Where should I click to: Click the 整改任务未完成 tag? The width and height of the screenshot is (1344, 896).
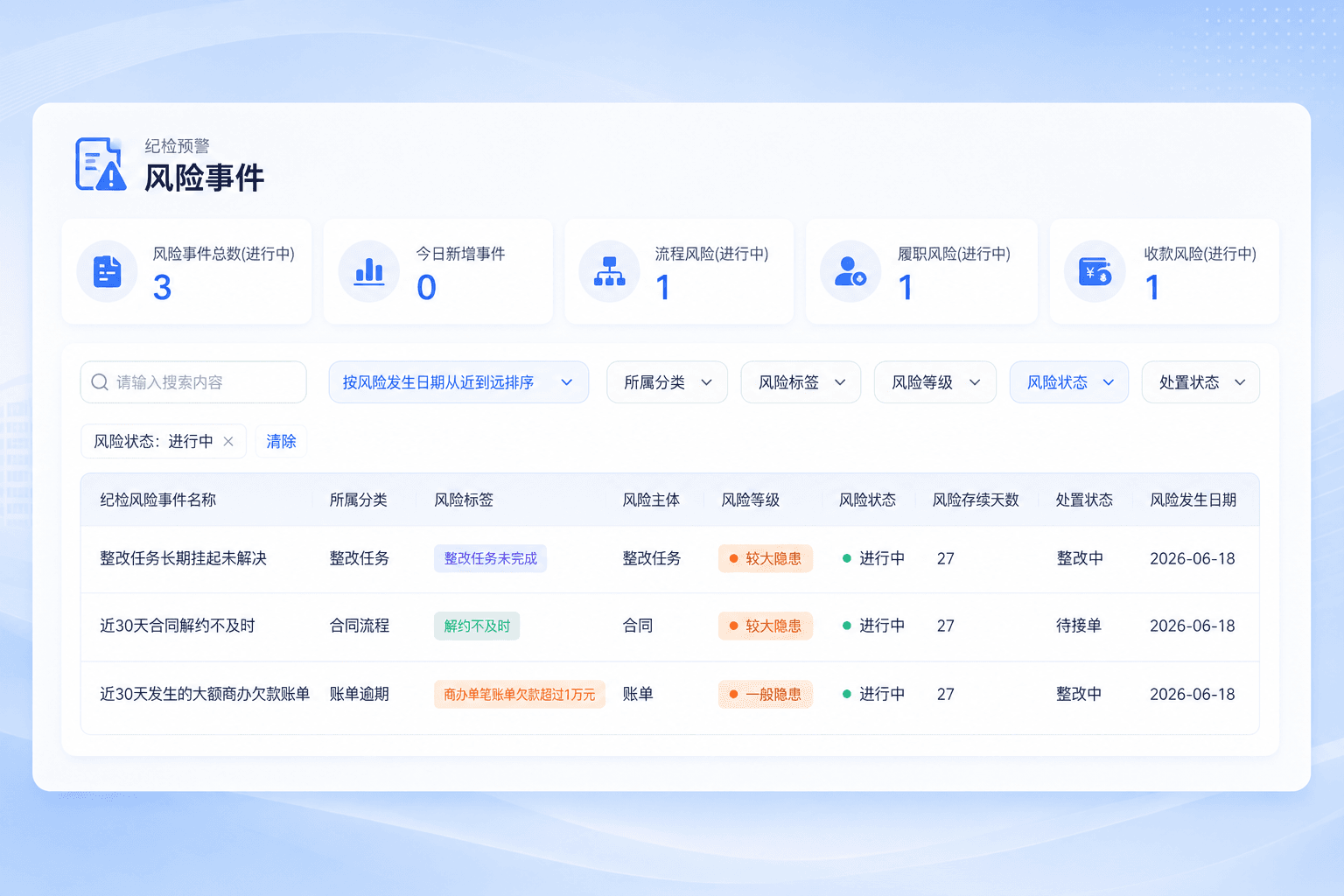(490, 558)
